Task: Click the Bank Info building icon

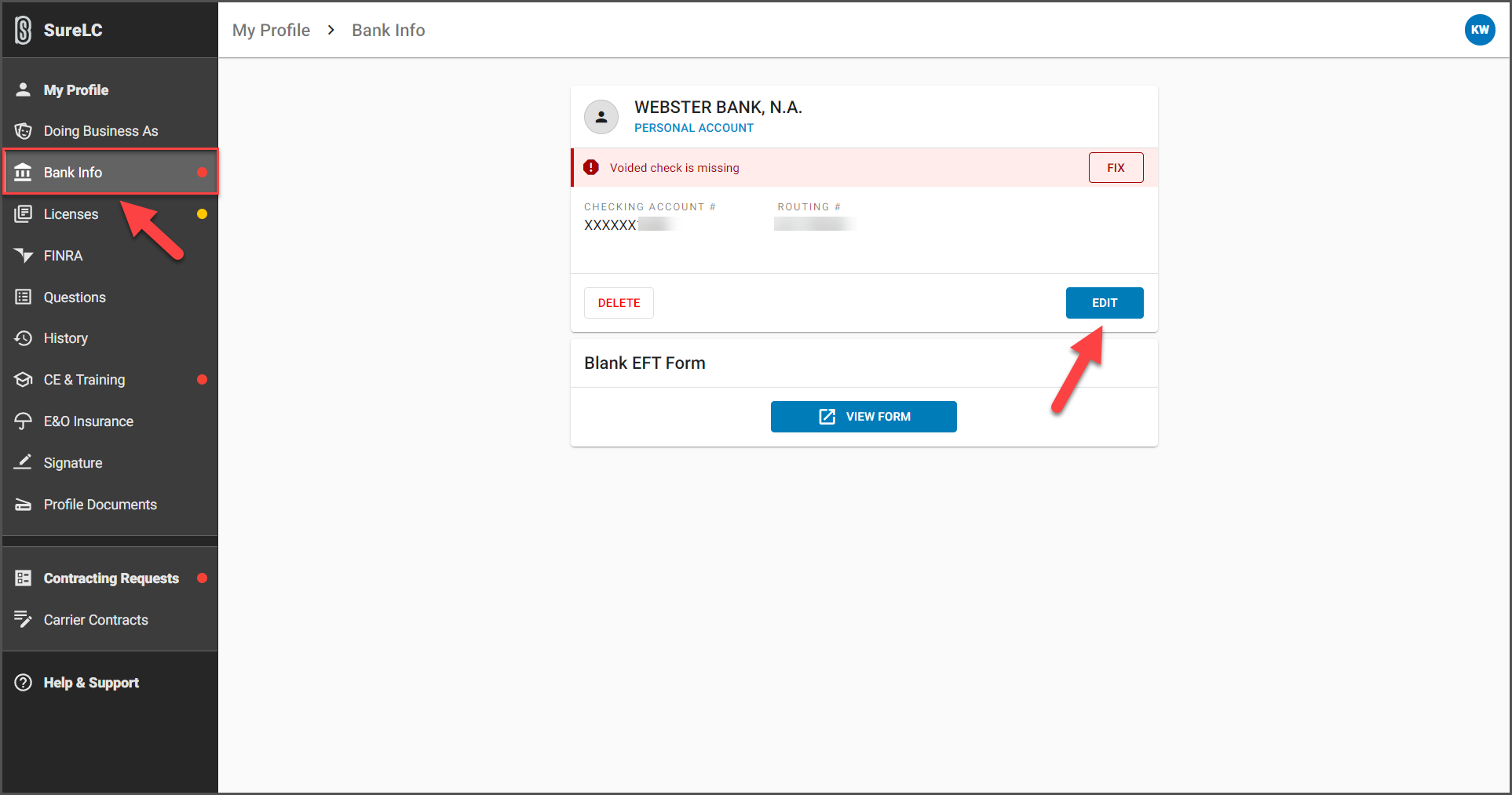Action: pyautogui.click(x=24, y=172)
